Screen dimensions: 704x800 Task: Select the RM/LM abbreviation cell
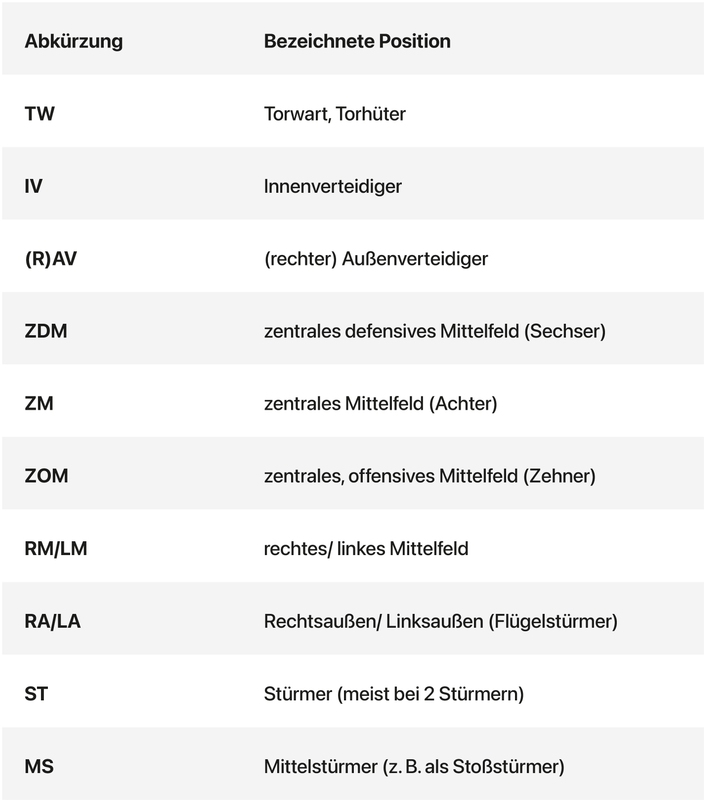point(56,549)
